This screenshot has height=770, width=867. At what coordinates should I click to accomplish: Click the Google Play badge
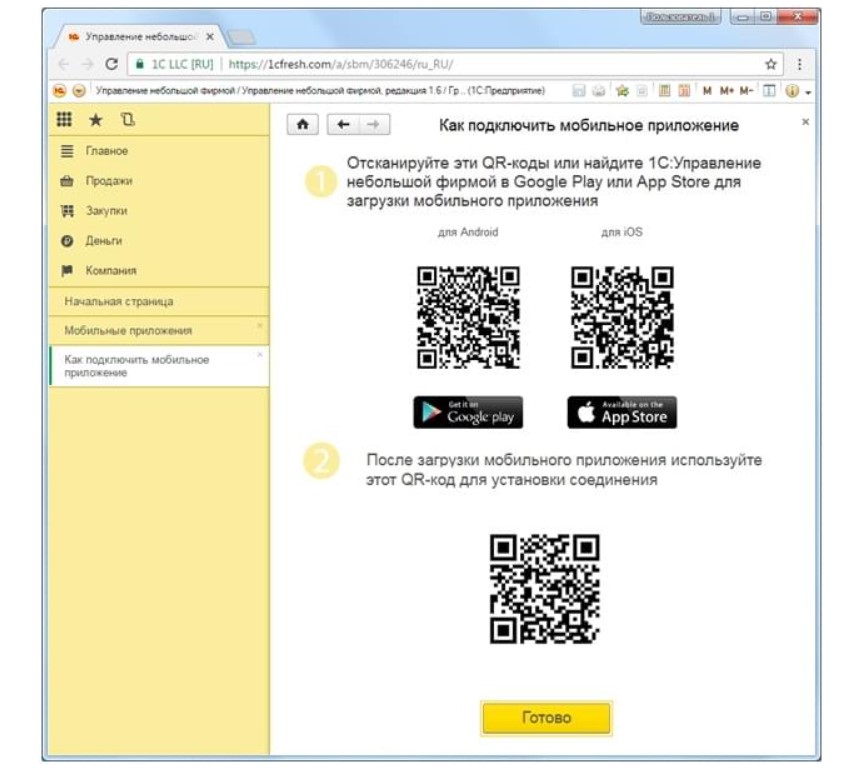coord(468,412)
